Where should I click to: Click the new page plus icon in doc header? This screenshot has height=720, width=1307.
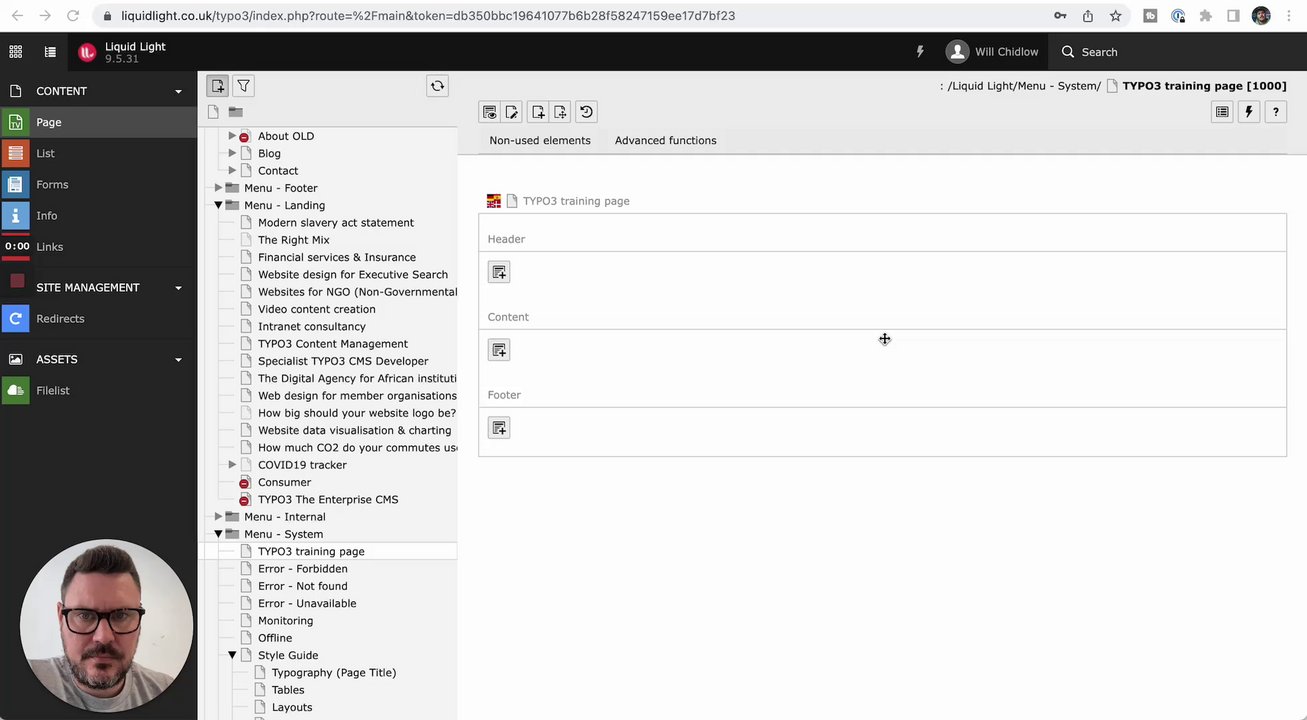pos(538,112)
